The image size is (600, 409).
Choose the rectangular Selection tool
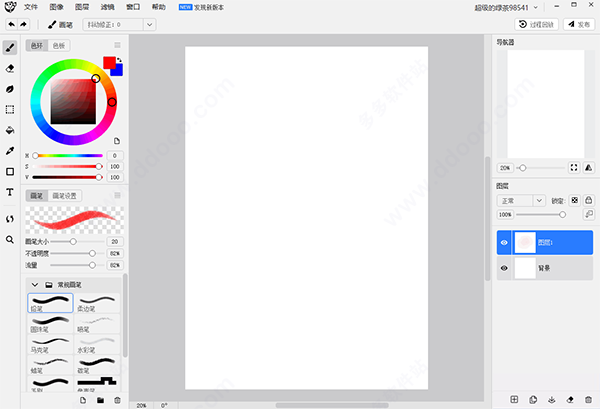(x=10, y=109)
